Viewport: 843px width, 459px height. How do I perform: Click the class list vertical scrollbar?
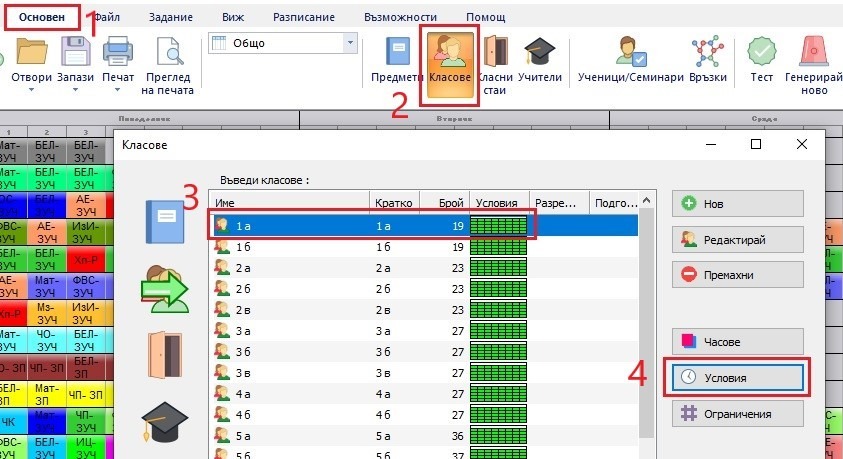(x=647, y=322)
